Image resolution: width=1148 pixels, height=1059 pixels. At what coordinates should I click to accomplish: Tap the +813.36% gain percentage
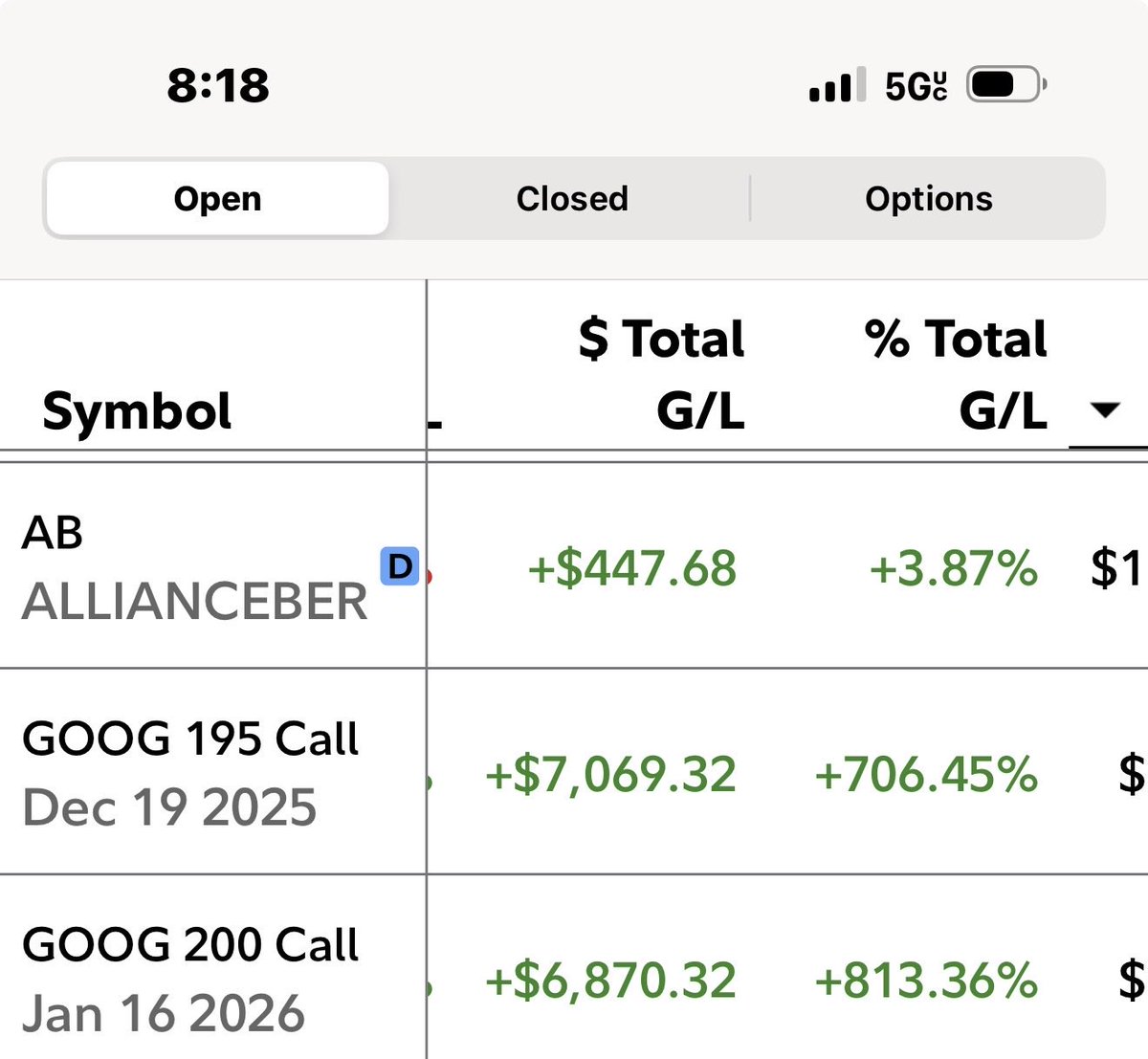point(926,981)
